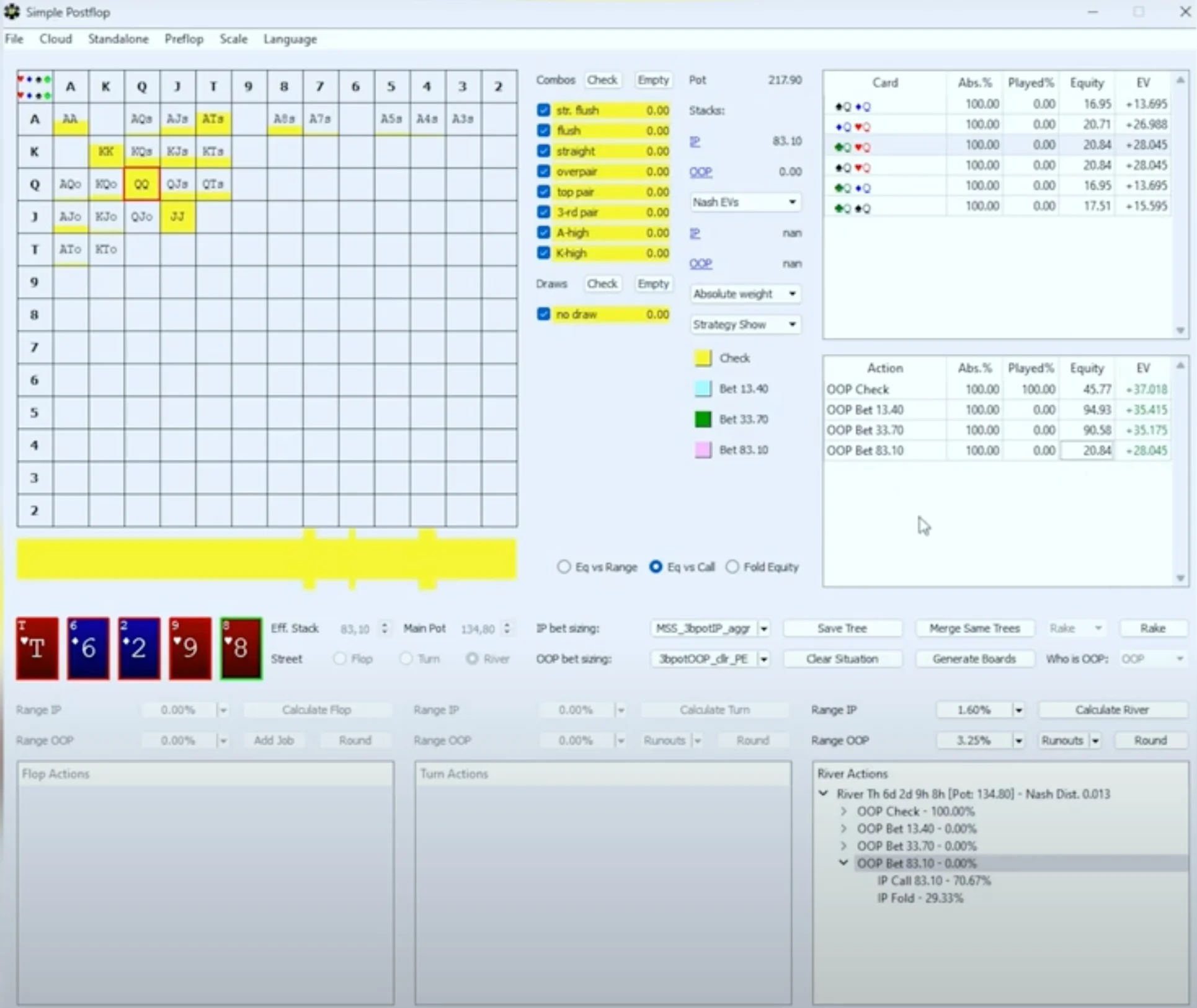Click the Save Tree button
The height and width of the screenshot is (1008, 1197).
(x=842, y=628)
